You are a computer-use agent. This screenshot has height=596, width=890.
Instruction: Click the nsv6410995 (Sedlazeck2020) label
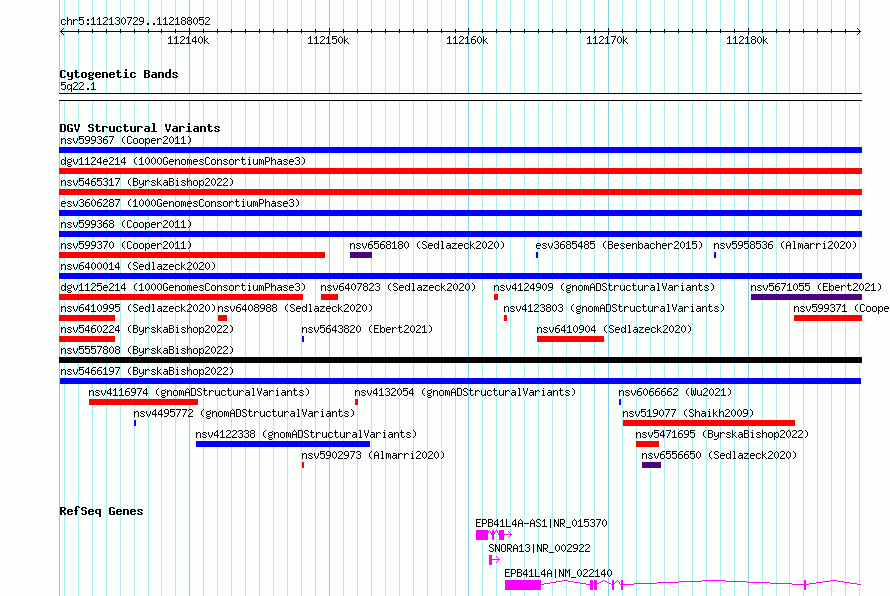click(138, 308)
